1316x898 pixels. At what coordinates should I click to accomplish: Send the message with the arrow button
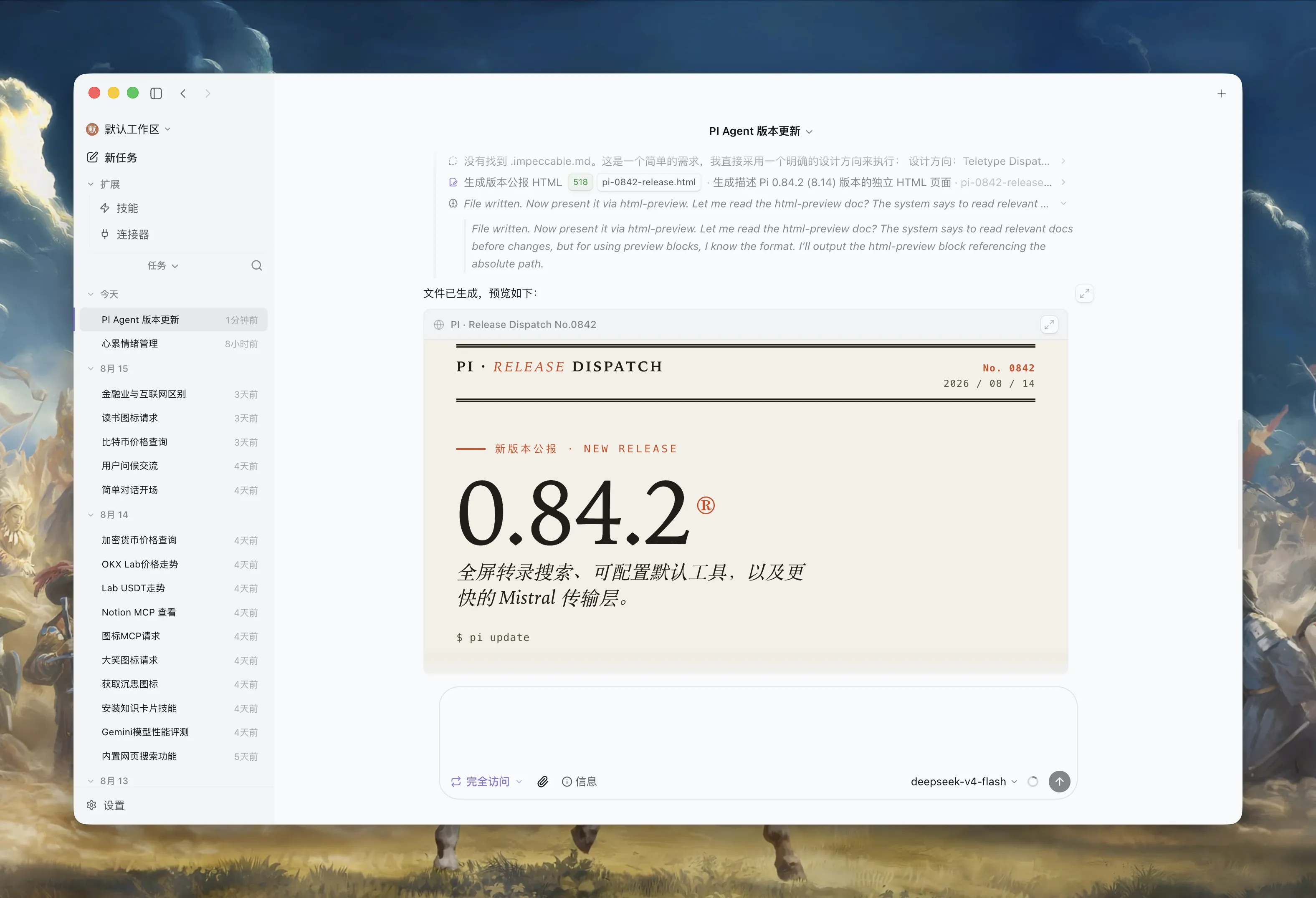(x=1059, y=782)
